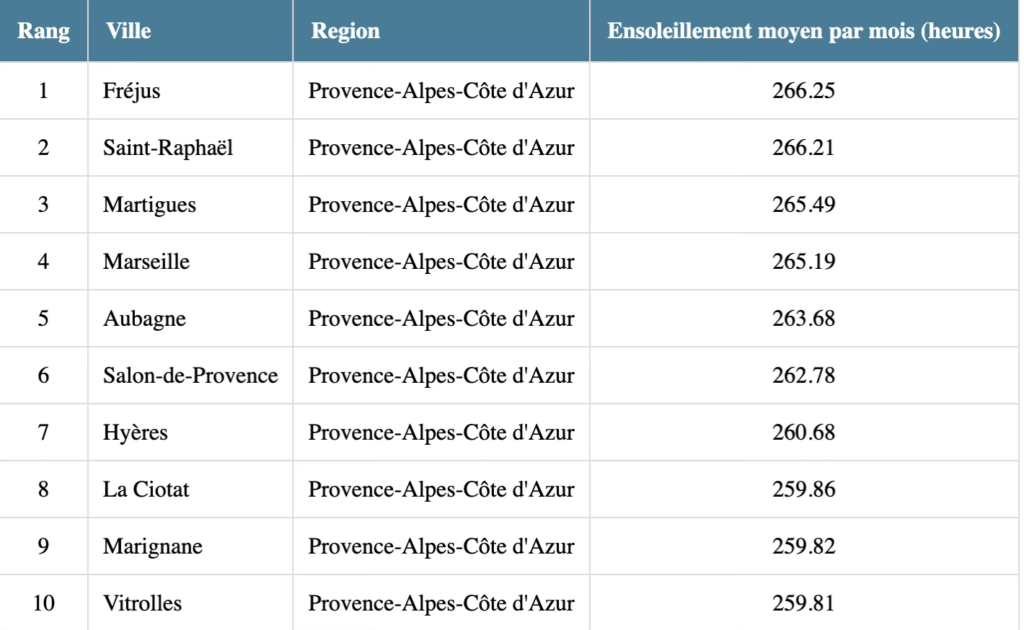1024x630 pixels.
Task: Select the Fréjus city cell
Action: coord(132,91)
